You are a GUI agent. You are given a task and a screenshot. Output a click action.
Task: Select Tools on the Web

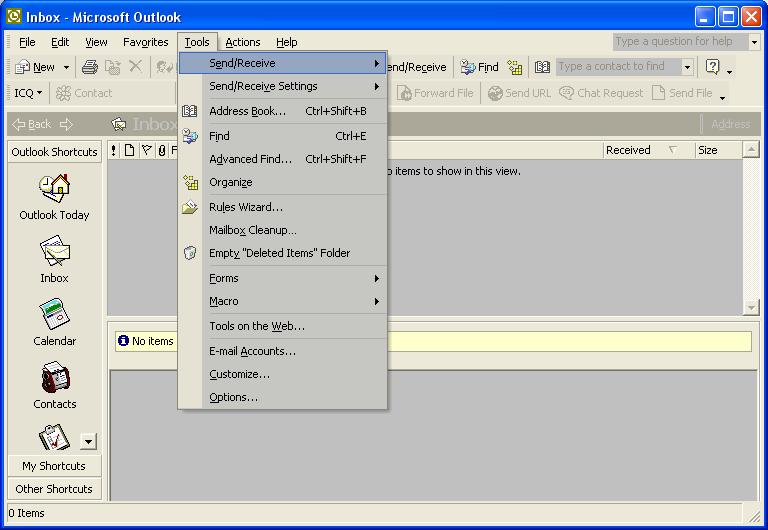click(x=283, y=326)
